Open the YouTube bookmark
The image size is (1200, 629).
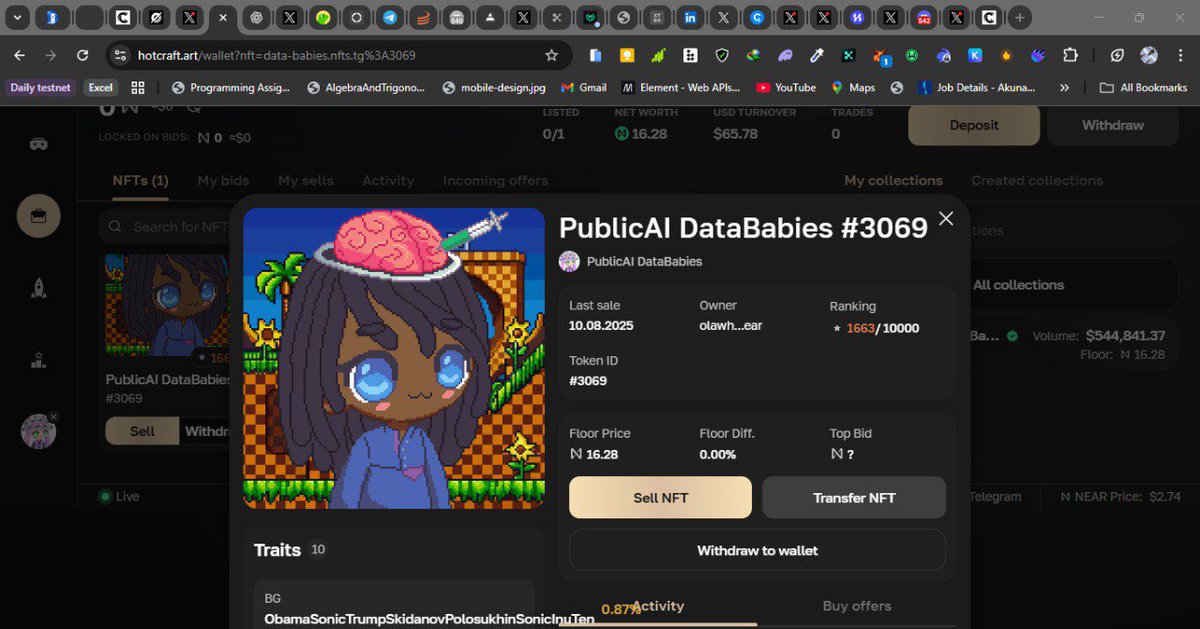(786, 88)
